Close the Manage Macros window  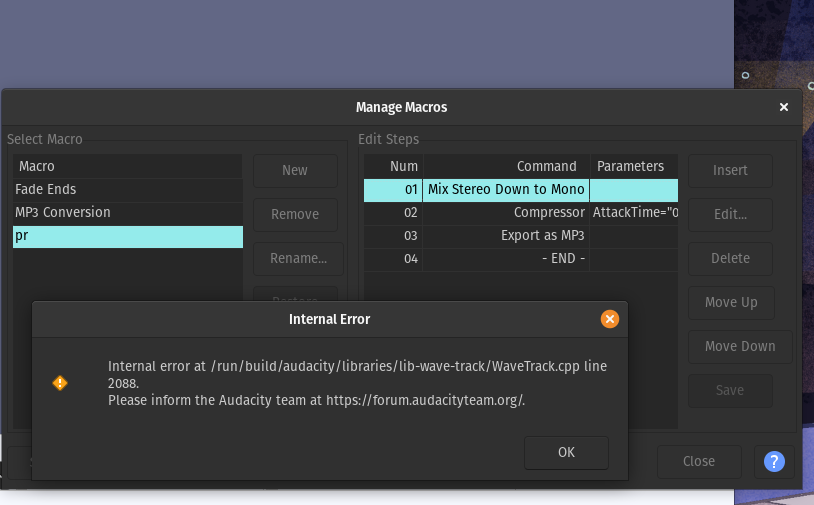pos(783,107)
